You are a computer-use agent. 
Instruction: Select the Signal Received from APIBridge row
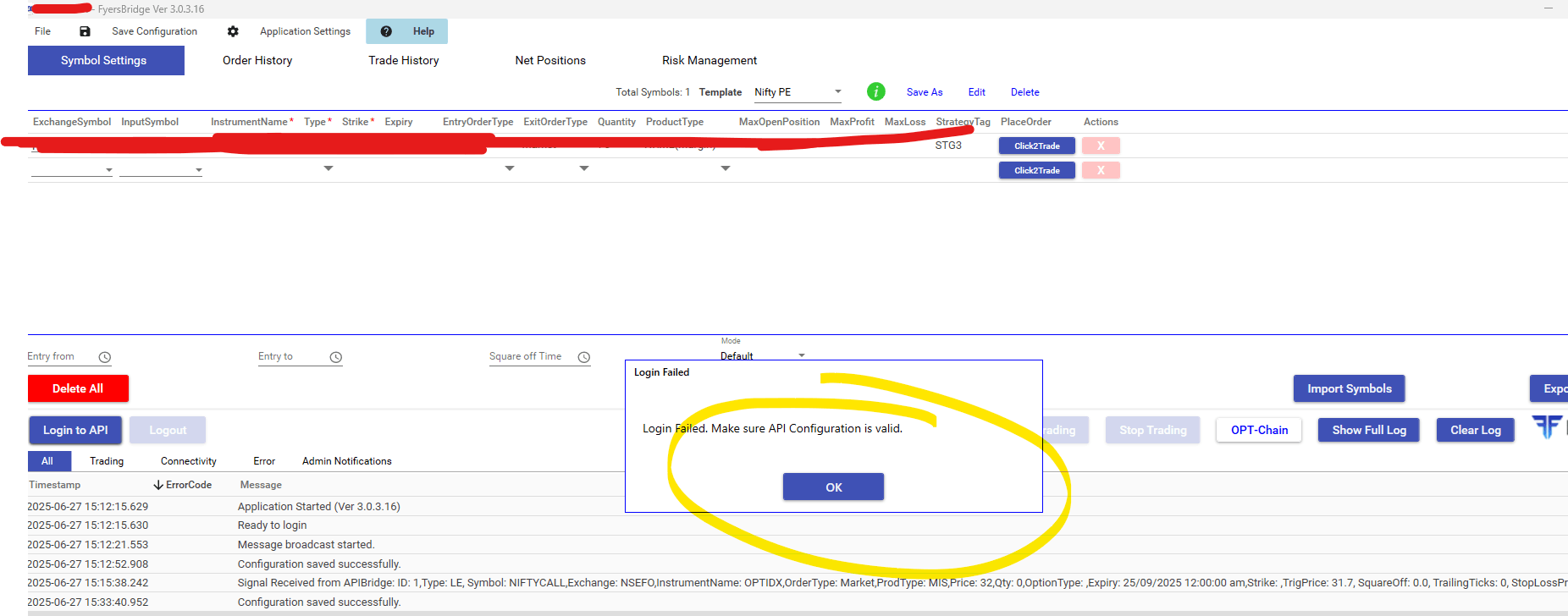point(798,583)
